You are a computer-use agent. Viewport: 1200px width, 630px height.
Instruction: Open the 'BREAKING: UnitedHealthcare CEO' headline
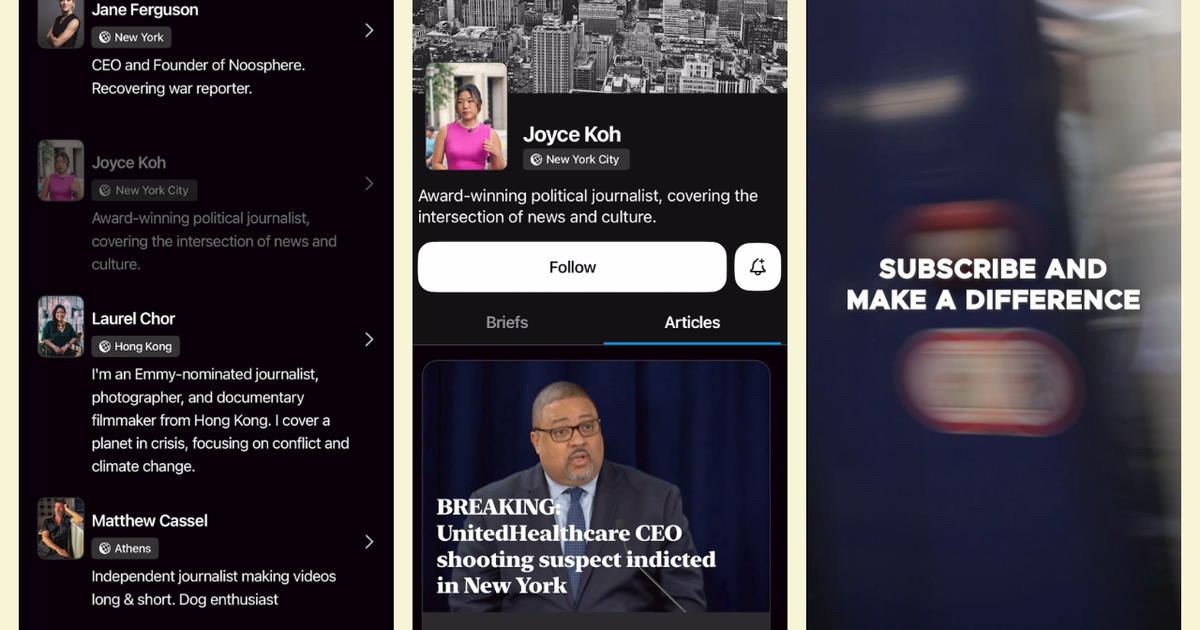(576, 546)
